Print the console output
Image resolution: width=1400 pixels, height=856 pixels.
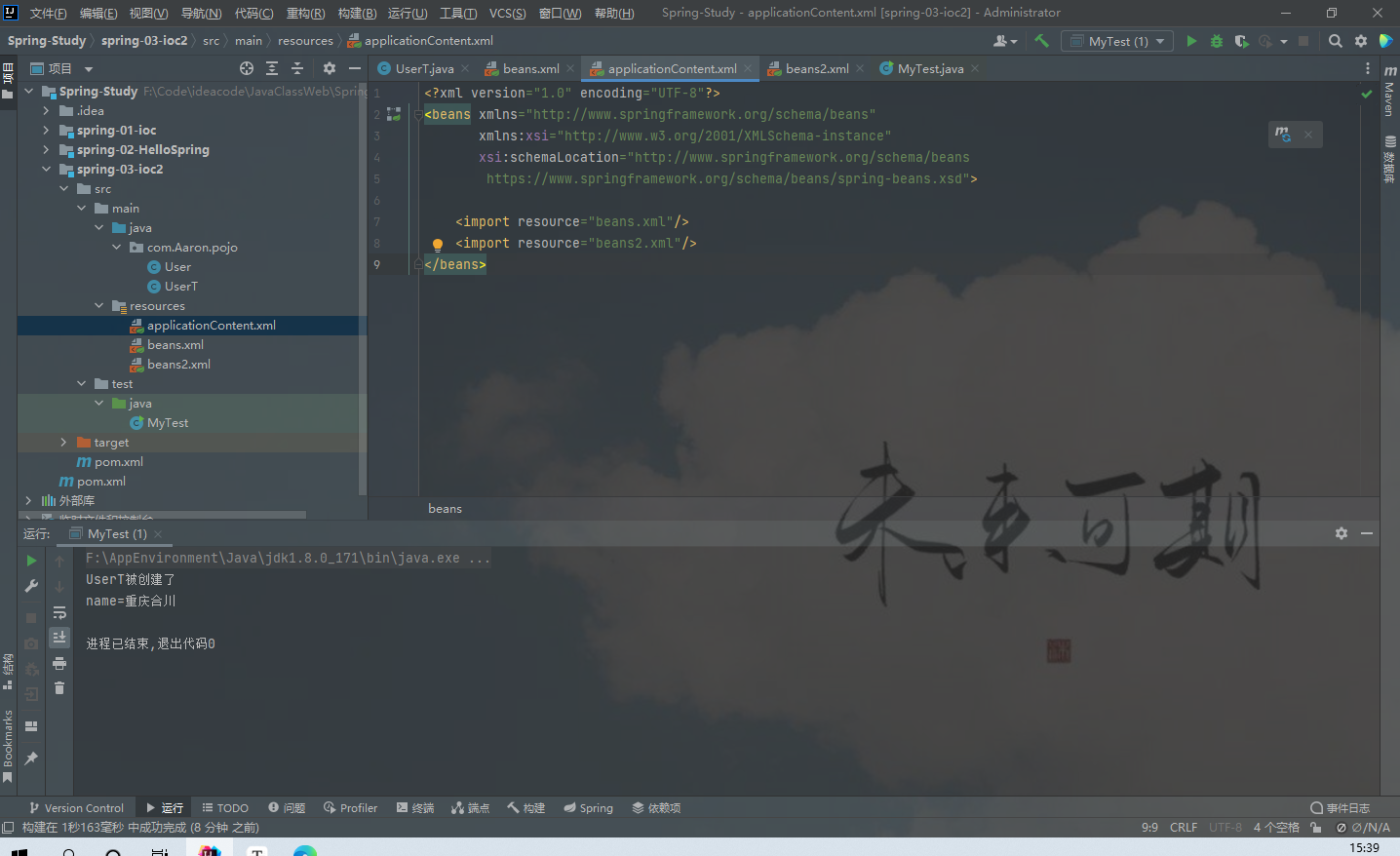[59, 663]
